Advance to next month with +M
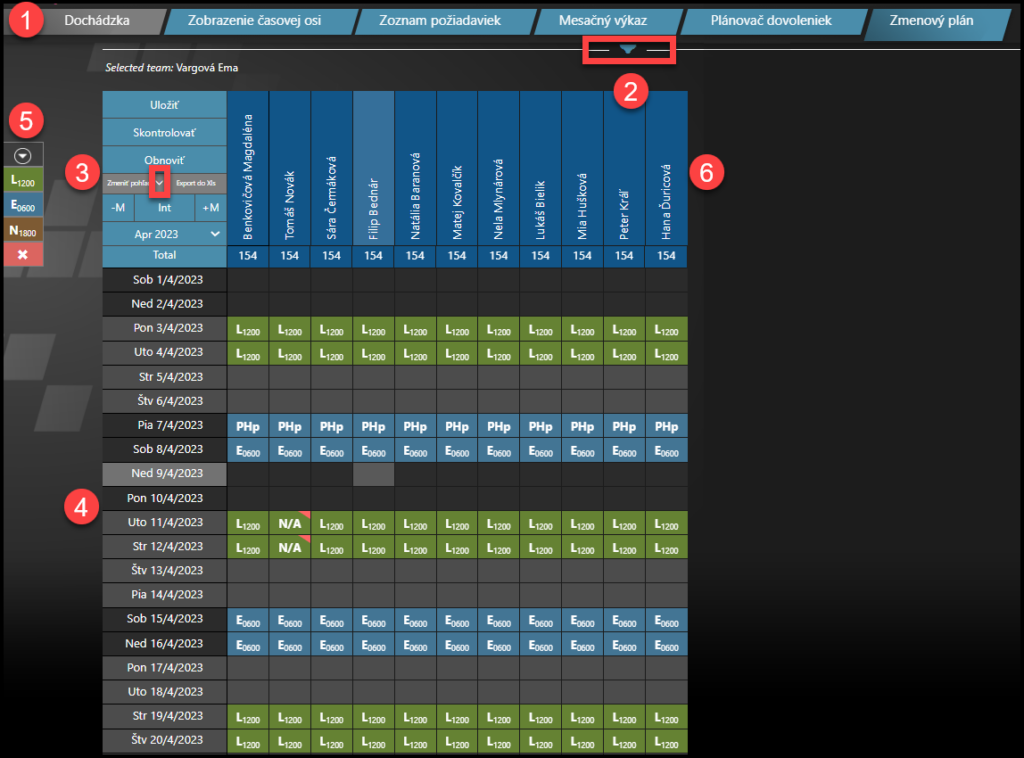Viewport: 1024px width, 758px height. [211, 208]
